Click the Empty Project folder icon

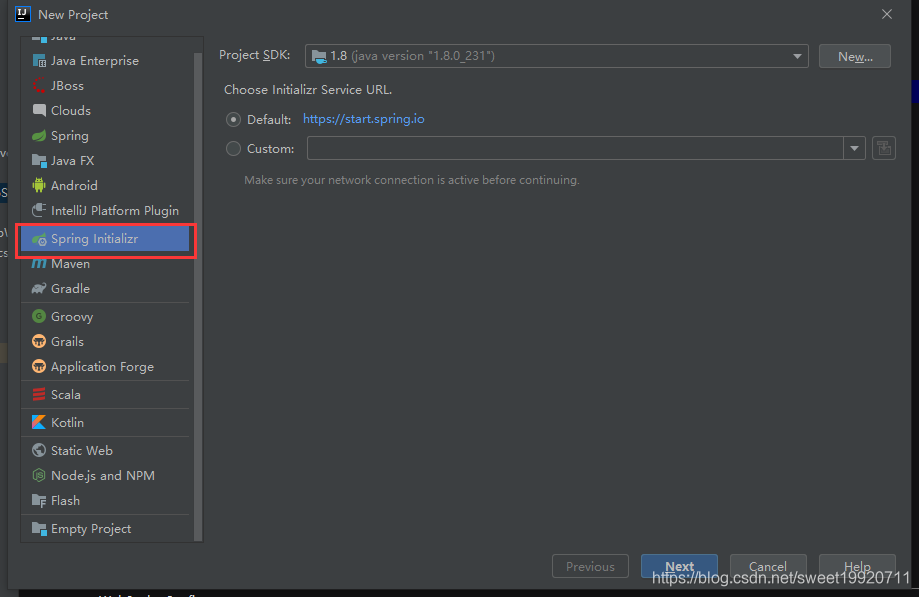click(x=39, y=528)
